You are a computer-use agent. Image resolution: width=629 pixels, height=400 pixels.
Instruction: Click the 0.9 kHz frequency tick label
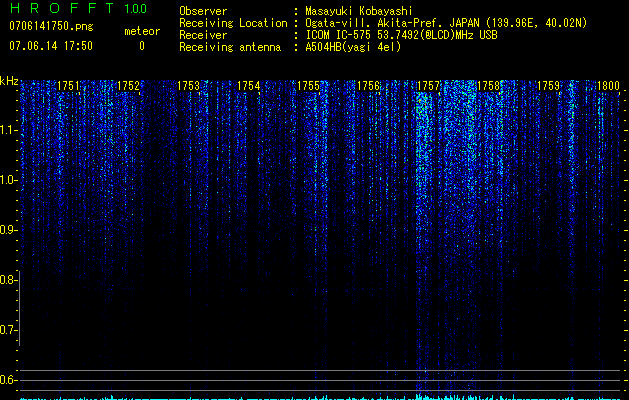pyautogui.click(x=8, y=230)
